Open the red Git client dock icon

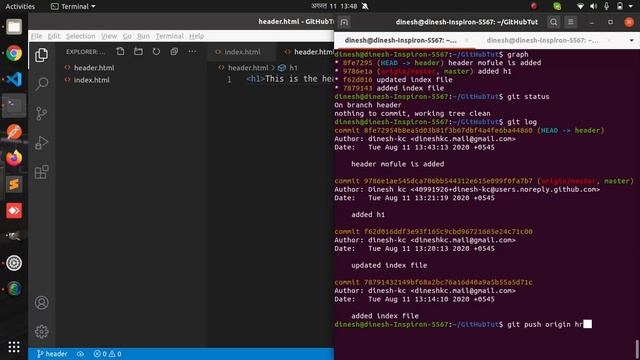(14, 211)
